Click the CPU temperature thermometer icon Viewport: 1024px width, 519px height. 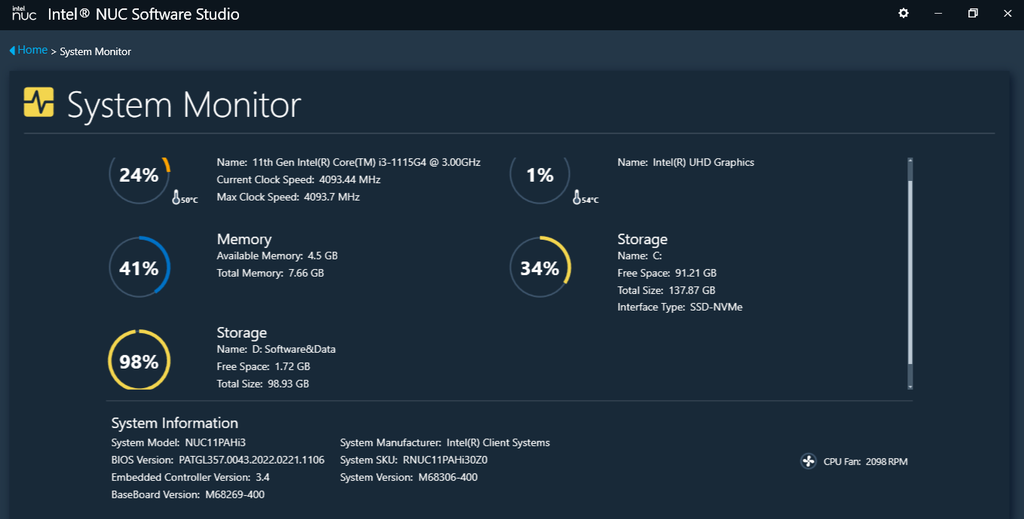[x=177, y=197]
